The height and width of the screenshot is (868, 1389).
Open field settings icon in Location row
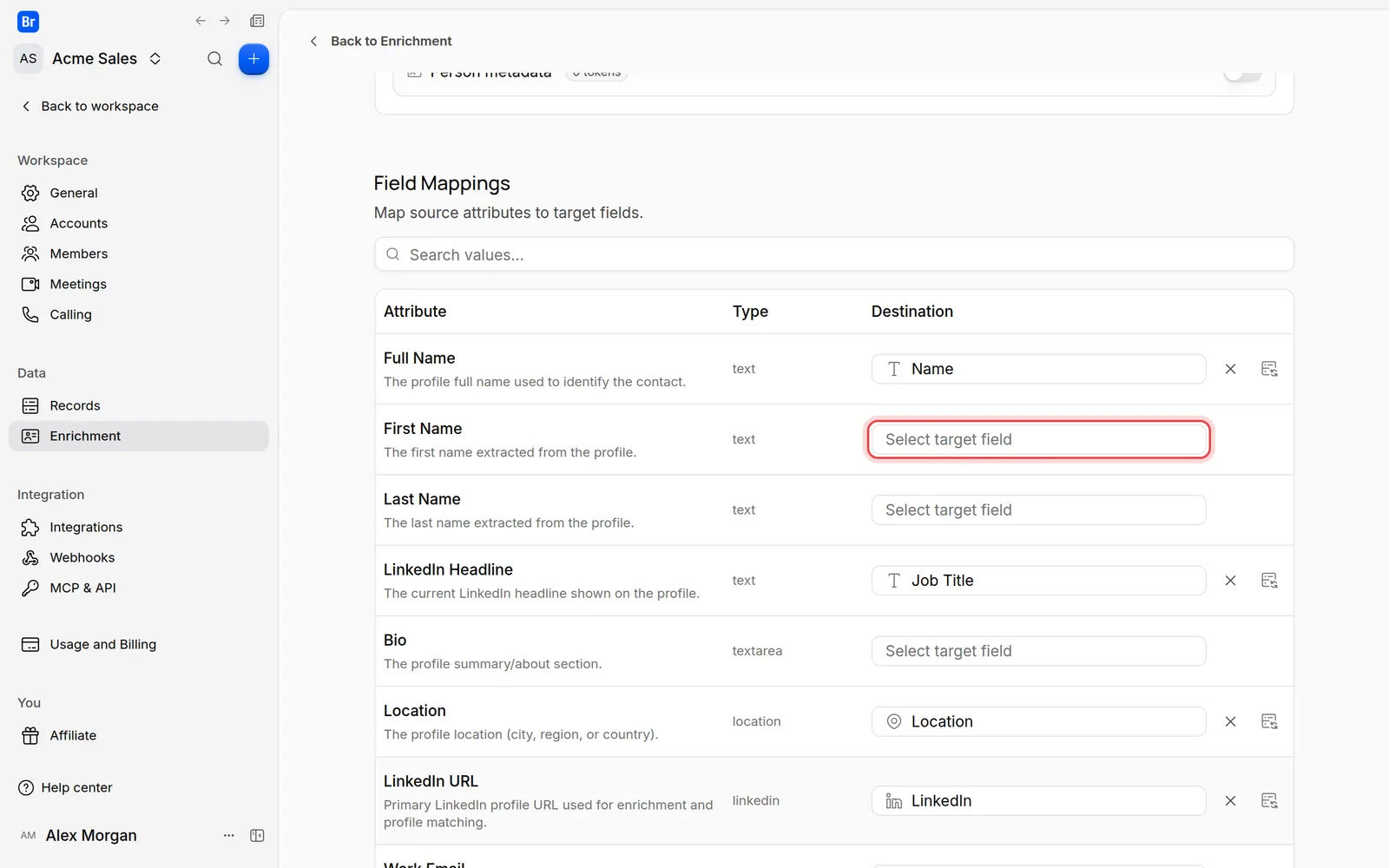tap(1269, 721)
